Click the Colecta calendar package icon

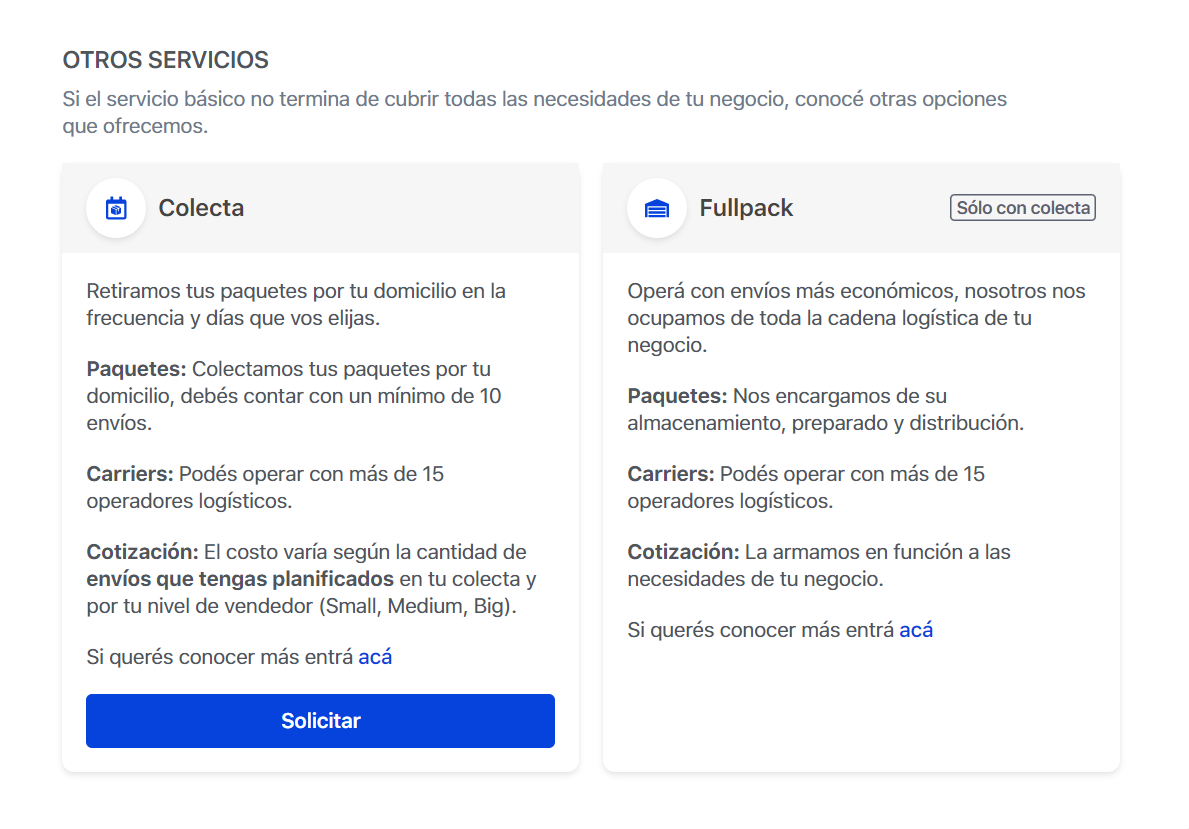(x=116, y=208)
